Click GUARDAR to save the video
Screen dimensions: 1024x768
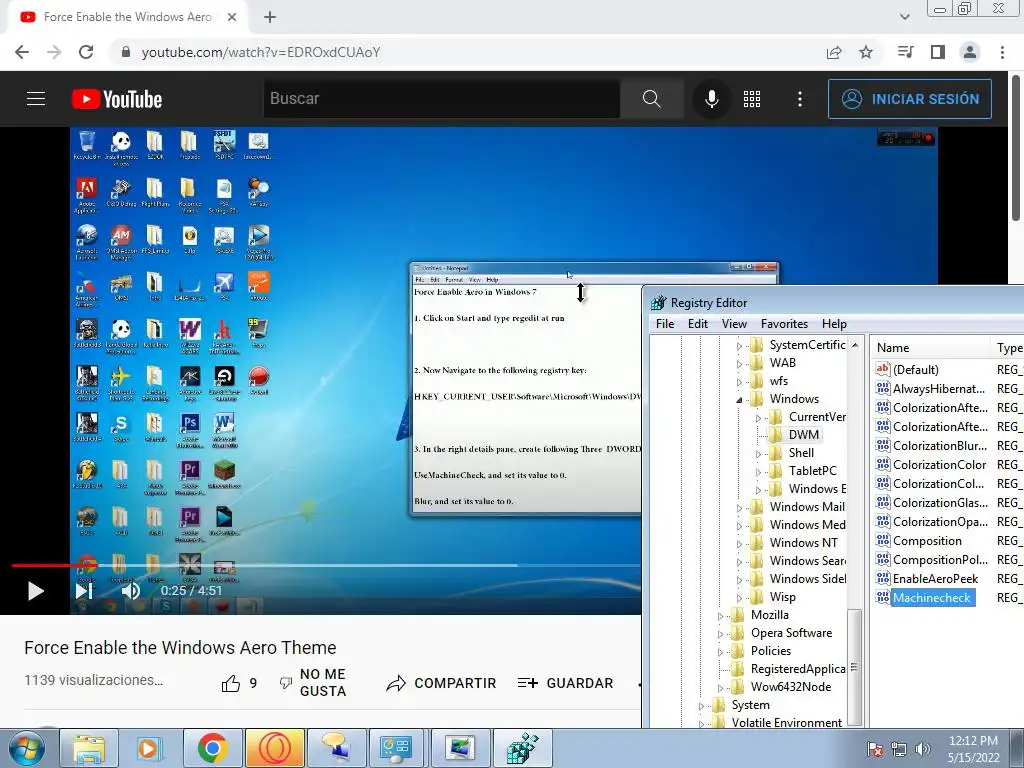pos(566,683)
